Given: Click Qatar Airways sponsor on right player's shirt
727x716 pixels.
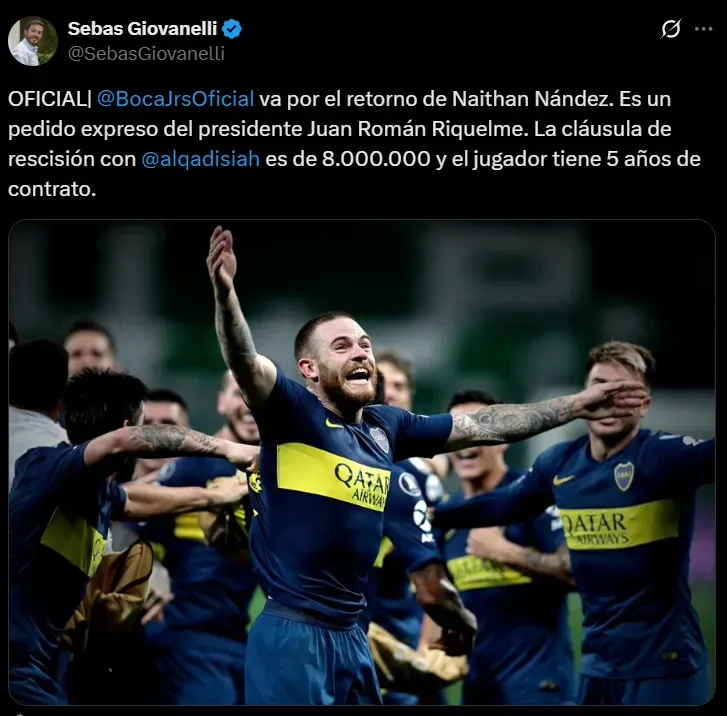Looking at the screenshot, I should [x=595, y=529].
